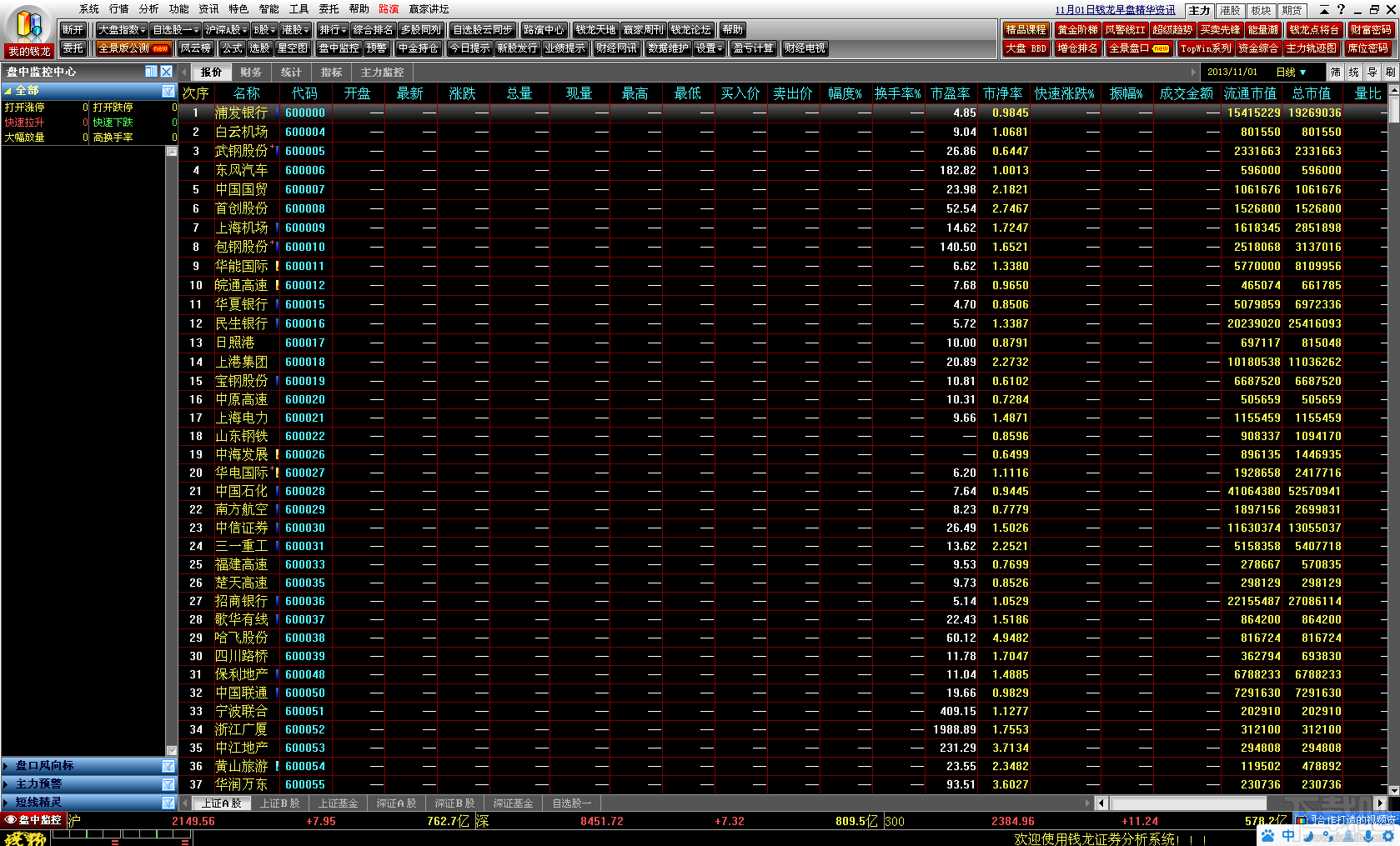Click the 黄金阶梯 button
This screenshot has width=1400, height=846.
(1077, 30)
